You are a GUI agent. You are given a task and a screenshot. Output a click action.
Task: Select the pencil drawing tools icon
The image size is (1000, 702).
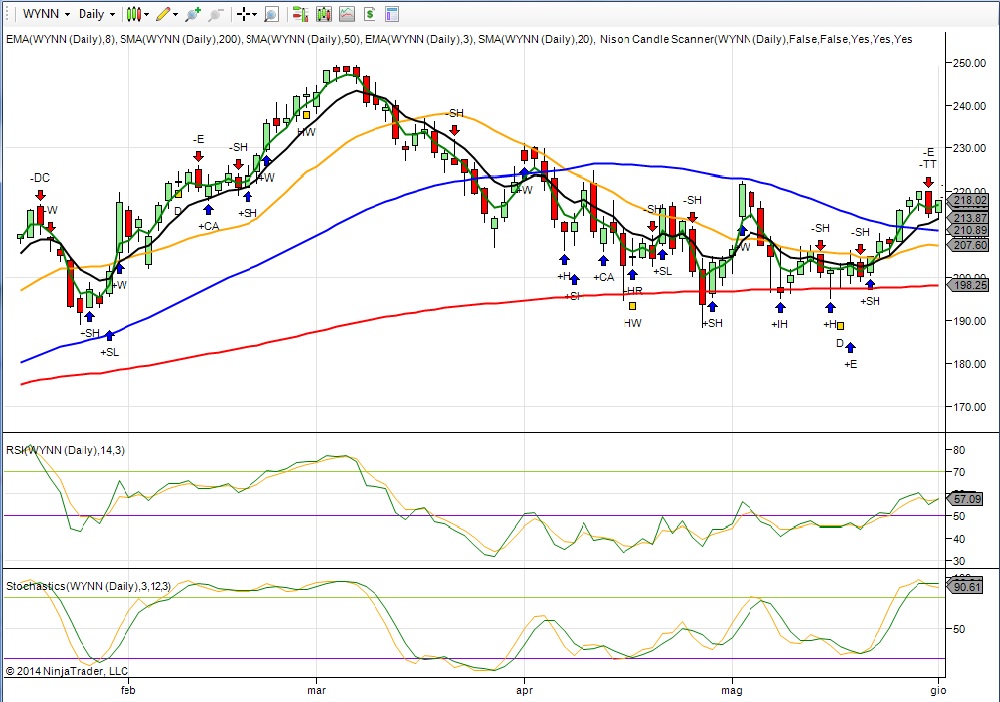(x=163, y=13)
